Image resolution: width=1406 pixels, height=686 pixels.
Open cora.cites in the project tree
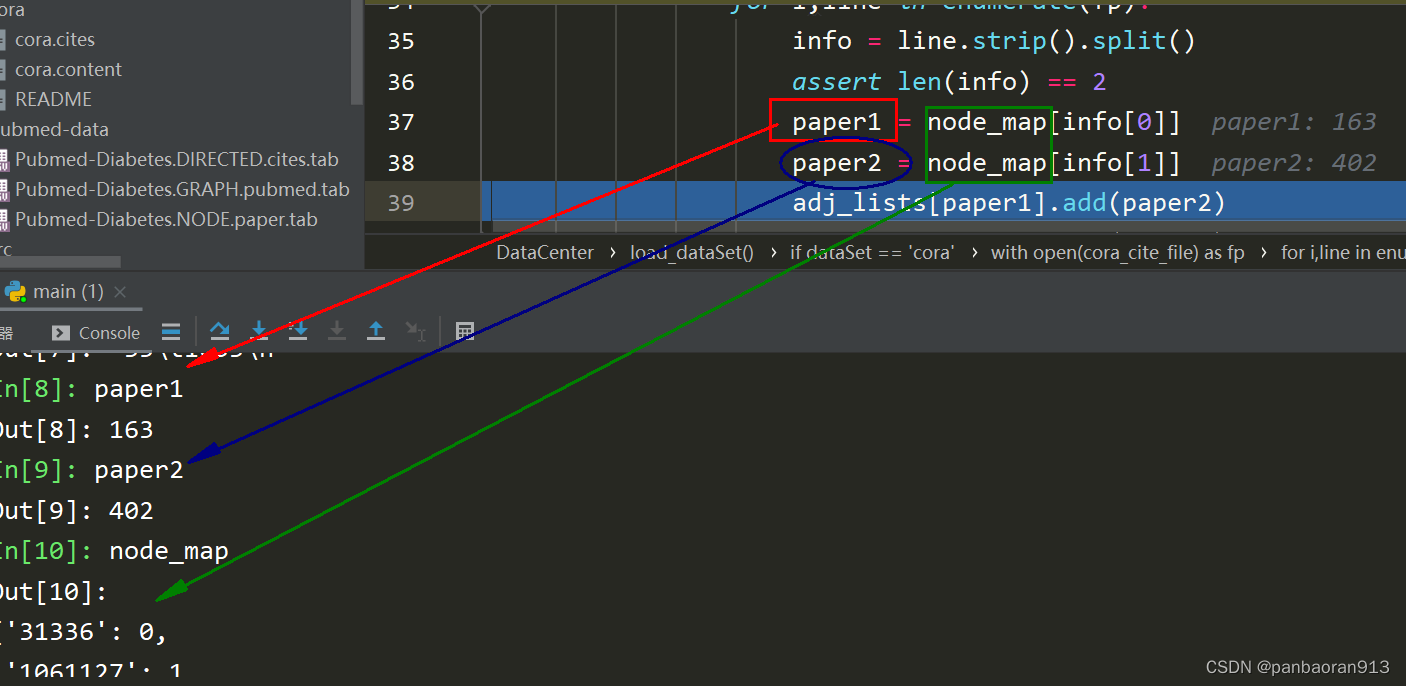pyautogui.click(x=55, y=40)
